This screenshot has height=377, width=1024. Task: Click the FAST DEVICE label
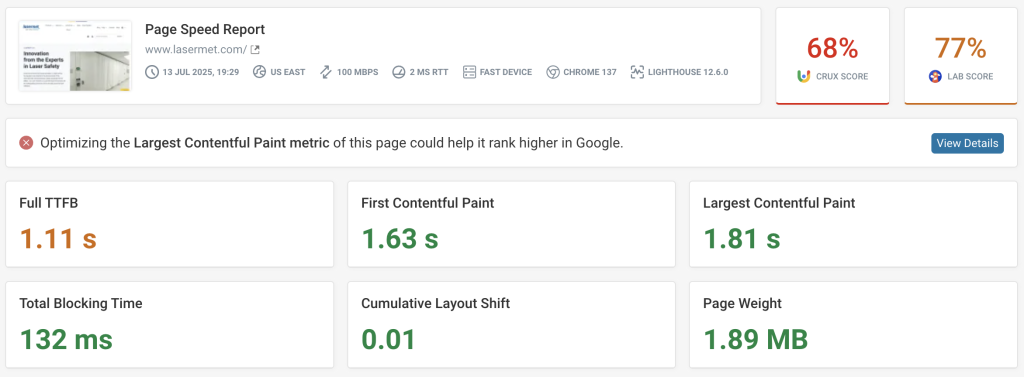click(506, 72)
